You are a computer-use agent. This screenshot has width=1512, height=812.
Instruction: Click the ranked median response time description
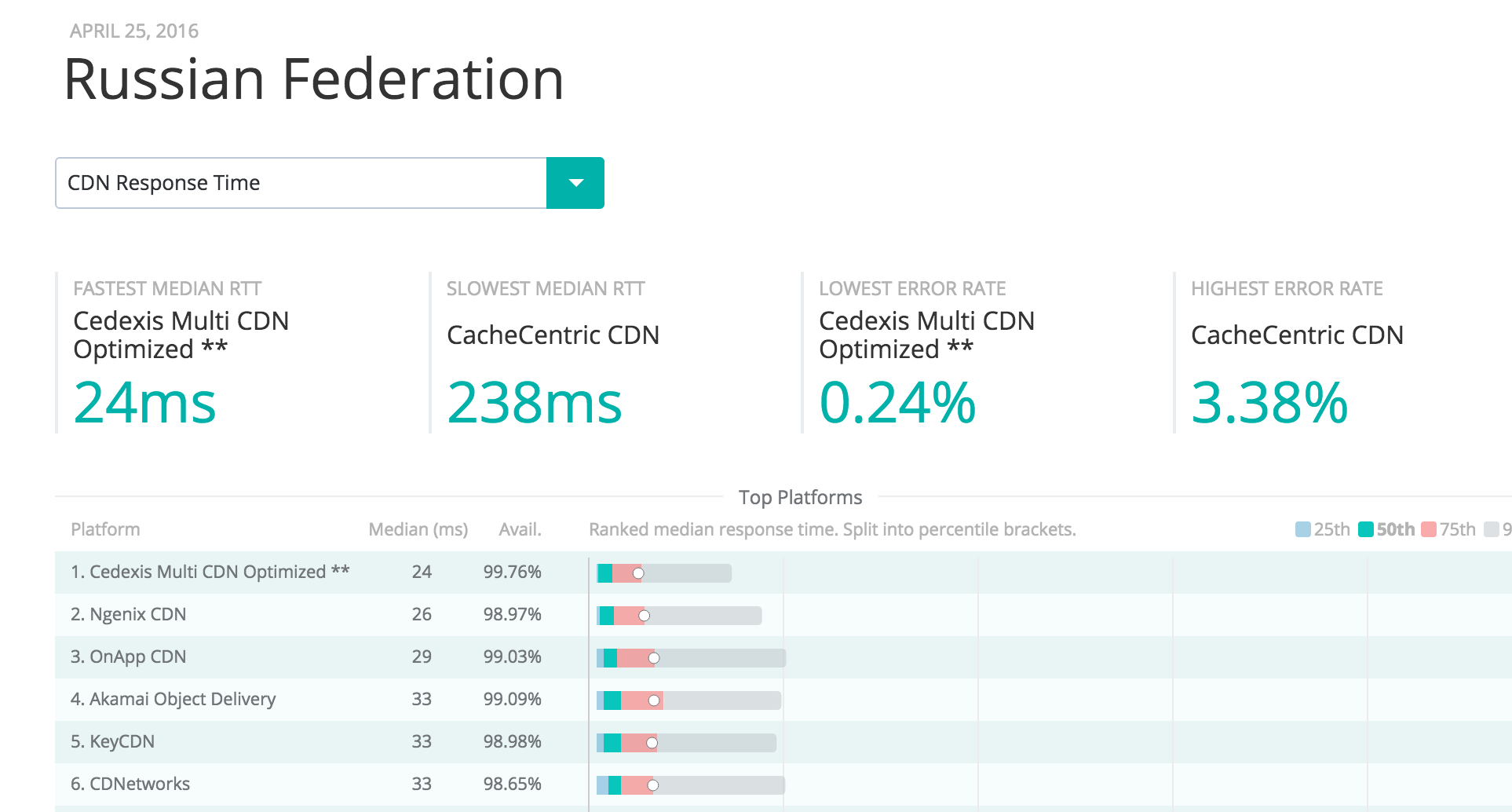832,529
